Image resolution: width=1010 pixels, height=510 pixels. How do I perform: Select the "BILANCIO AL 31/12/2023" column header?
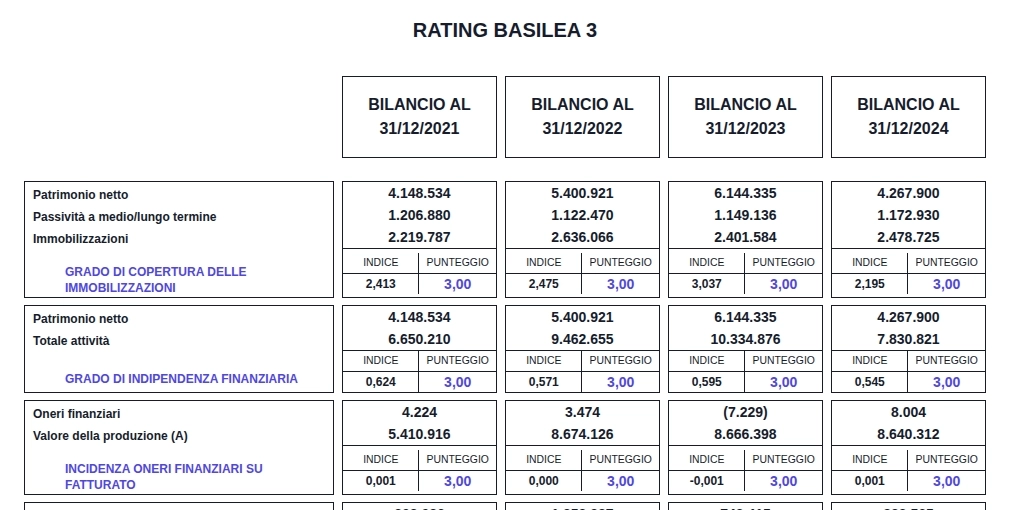(x=745, y=116)
